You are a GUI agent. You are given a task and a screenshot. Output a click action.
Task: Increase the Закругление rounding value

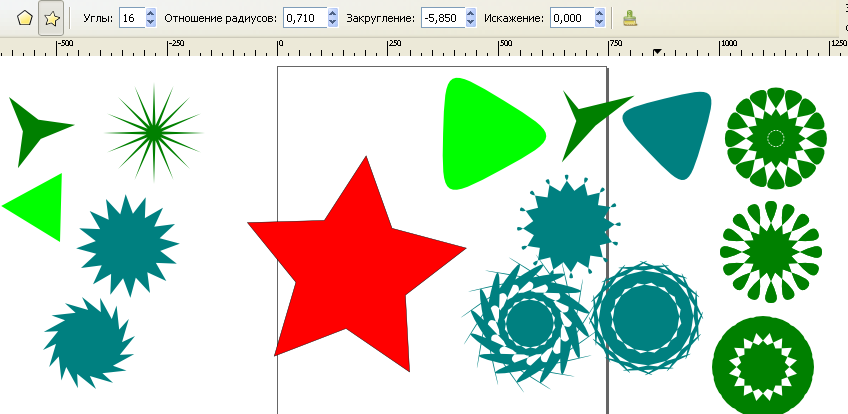coord(471,14)
